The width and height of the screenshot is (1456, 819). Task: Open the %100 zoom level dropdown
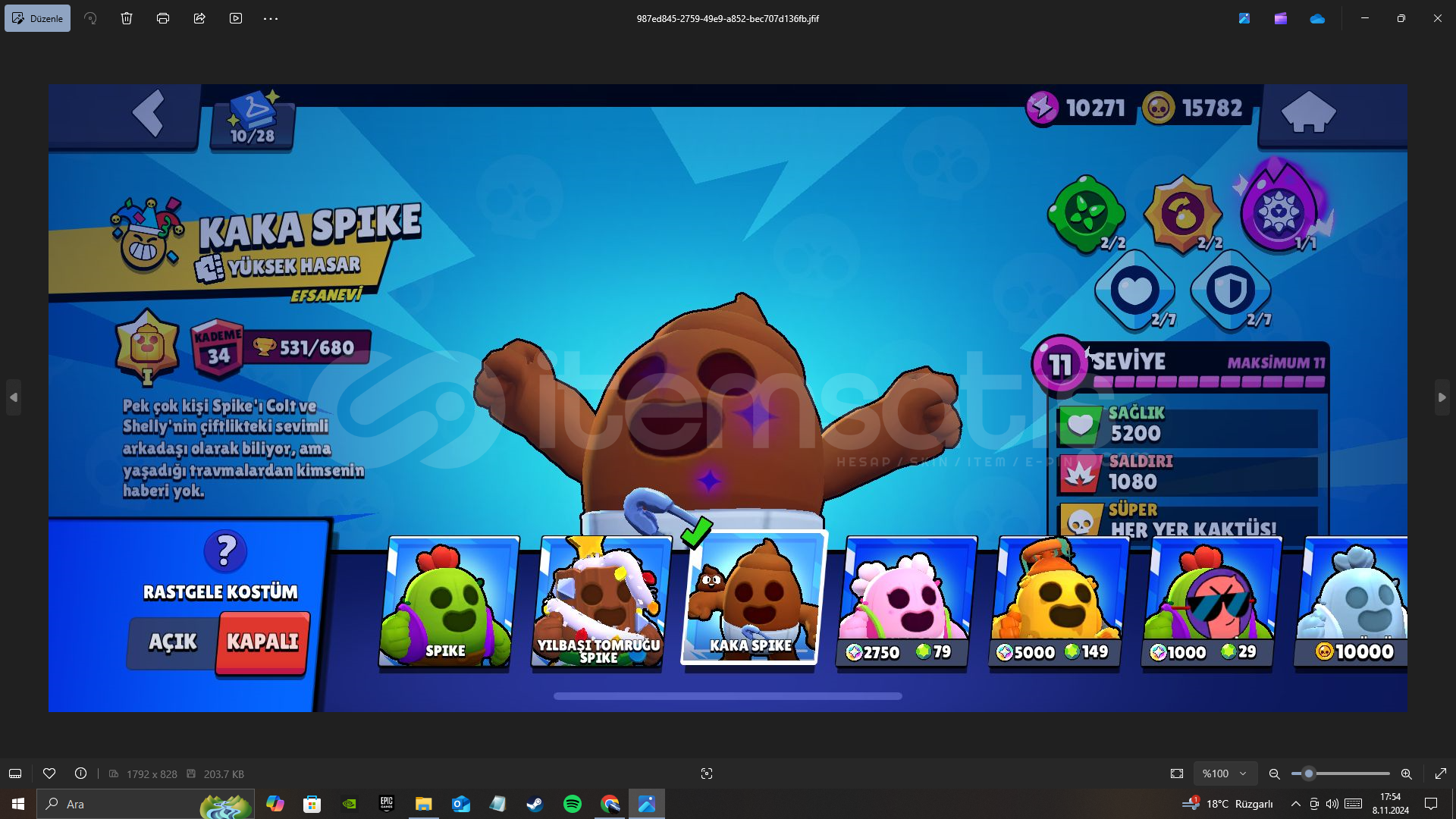point(1225,773)
